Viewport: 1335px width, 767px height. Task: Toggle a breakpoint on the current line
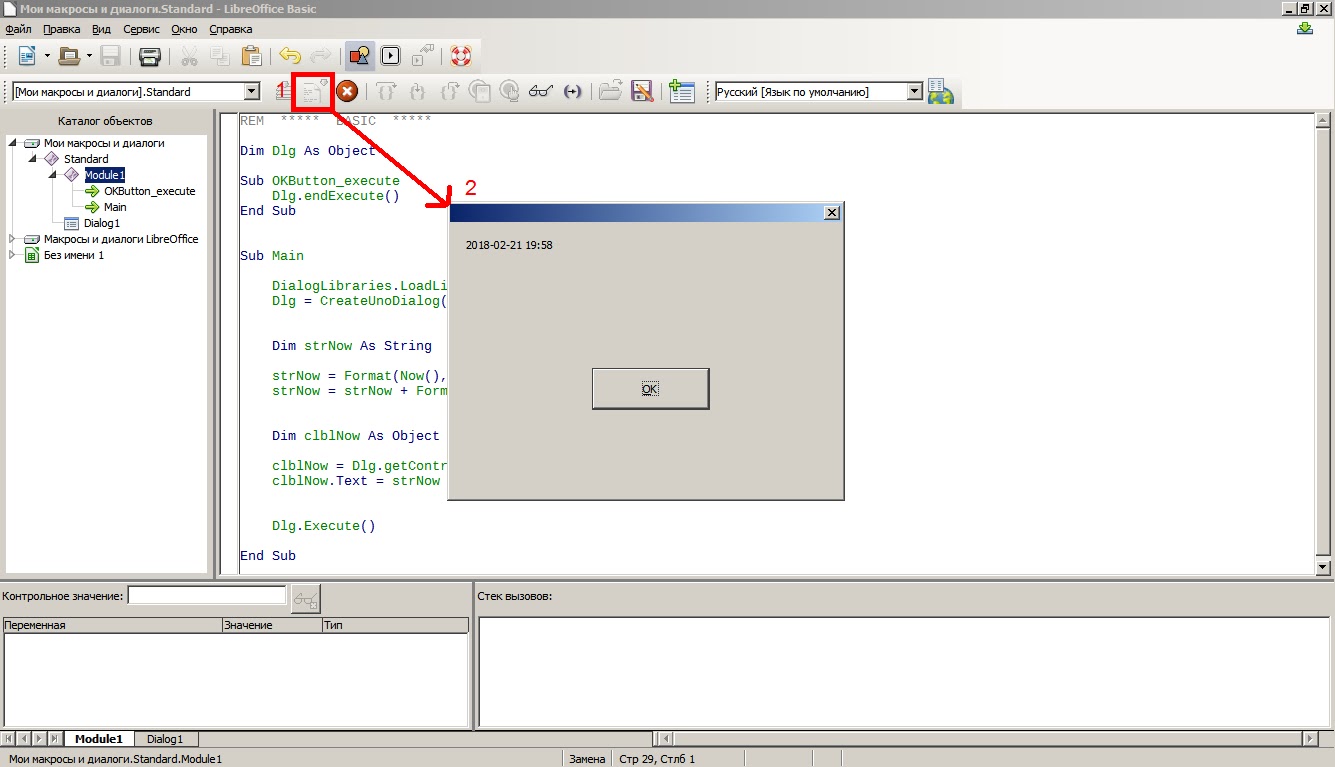479,92
